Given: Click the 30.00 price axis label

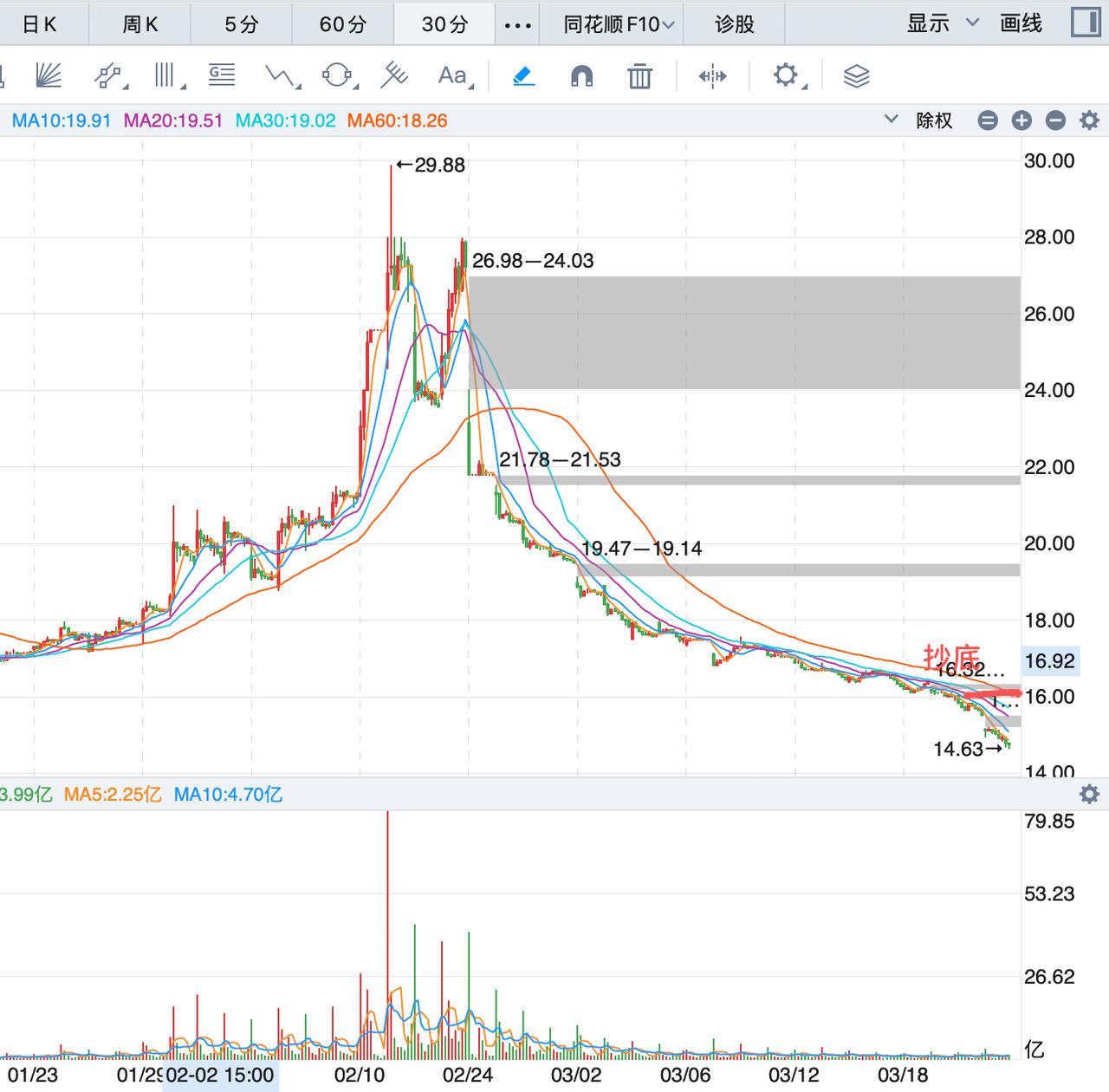Looking at the screenshot, I should point(1048,160).
